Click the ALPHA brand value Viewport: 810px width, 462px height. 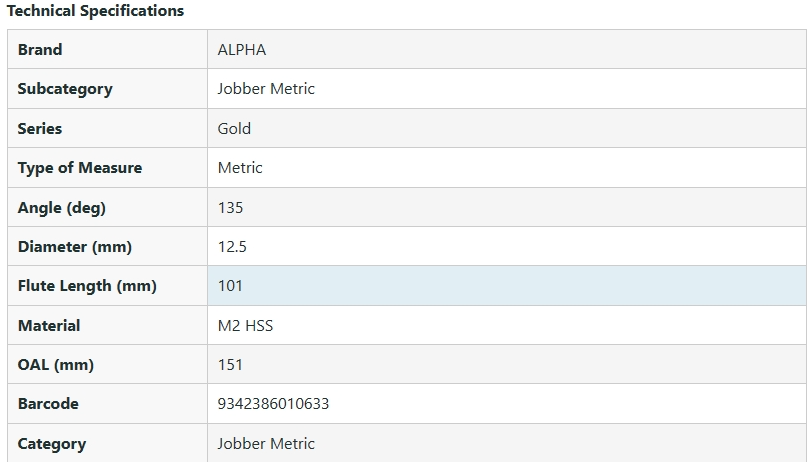(242, 50)
